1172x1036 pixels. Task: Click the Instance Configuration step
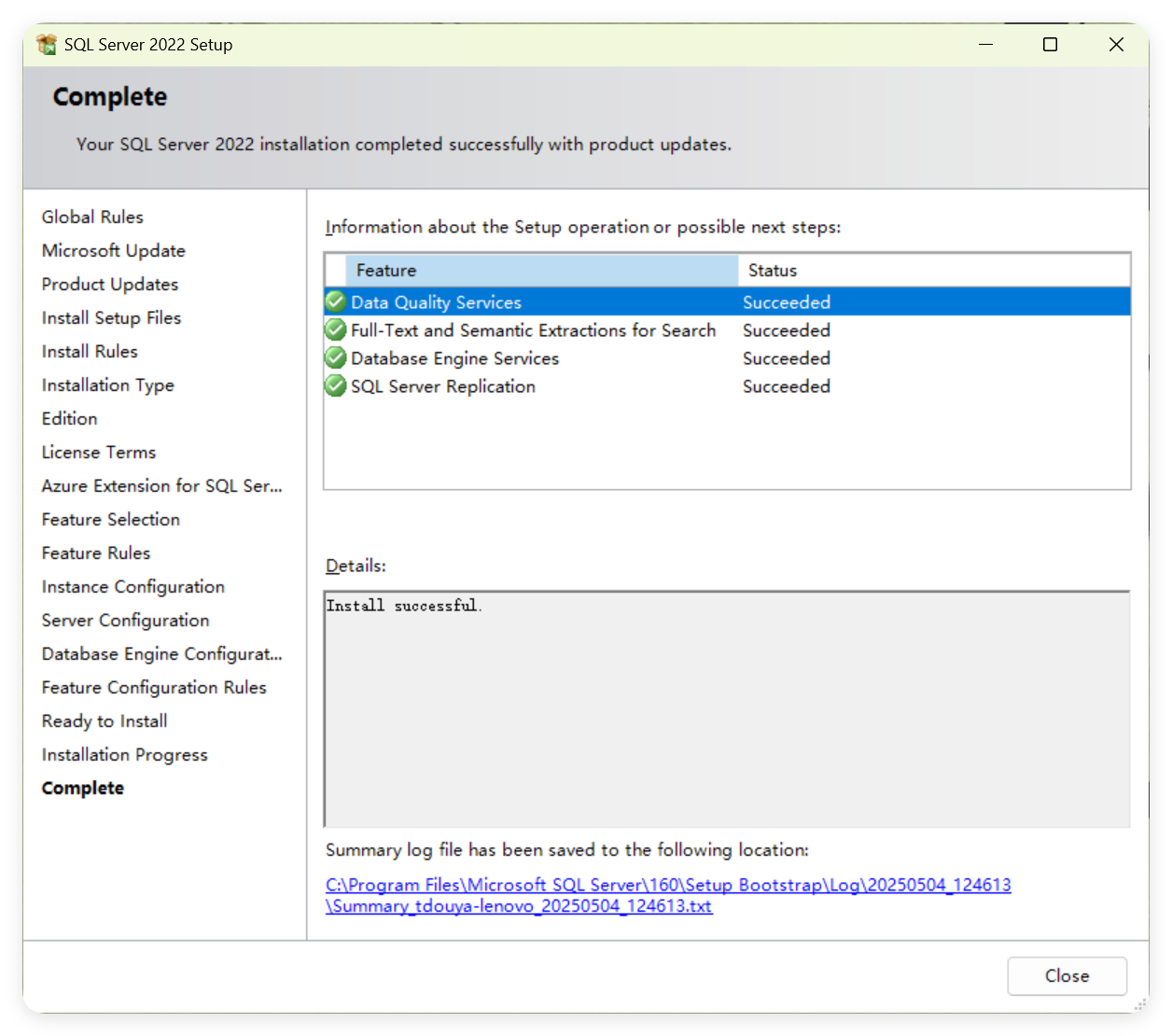click(x=133, y=586)
